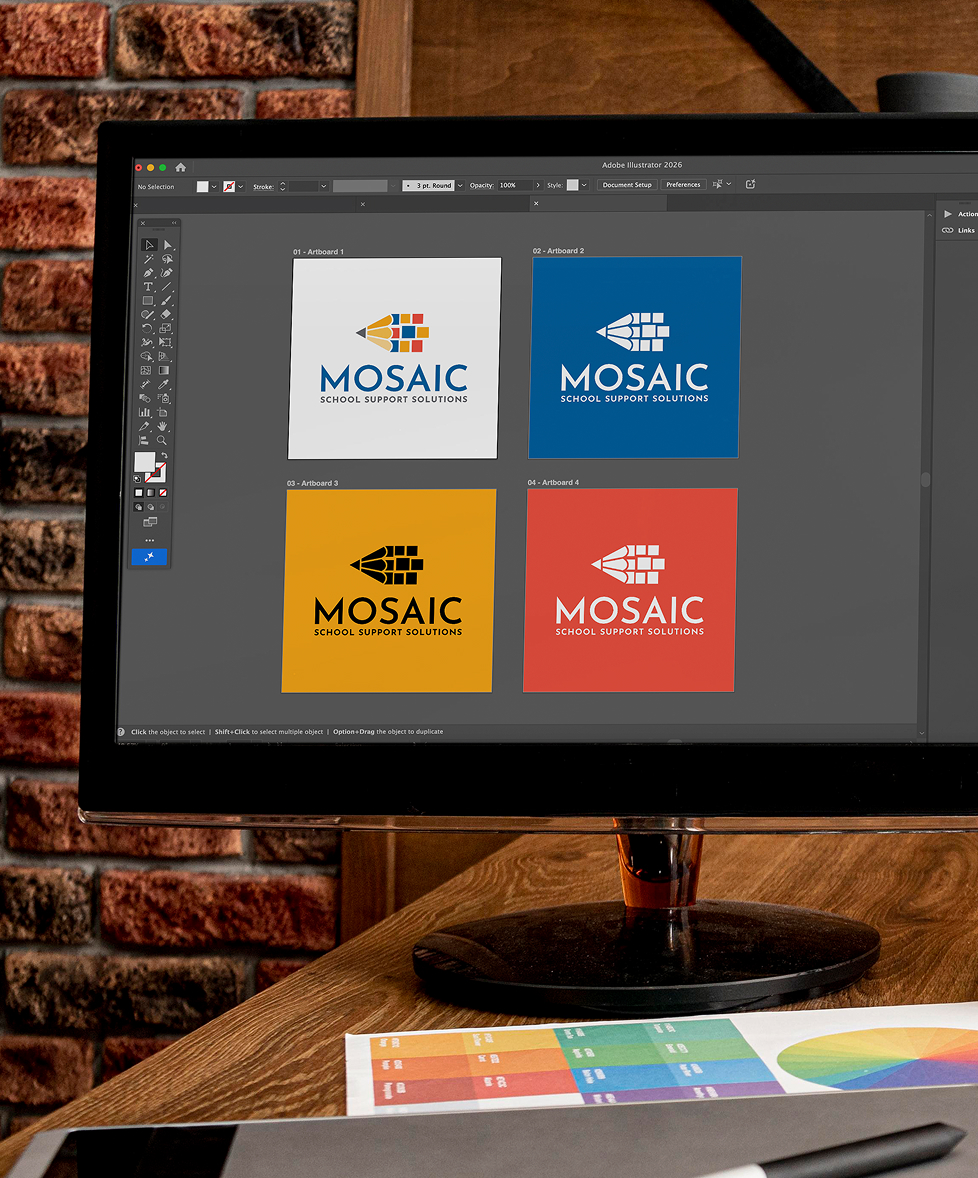978x1178 pixels.
Task: Select the Pen tool
Action: point(147,273)
